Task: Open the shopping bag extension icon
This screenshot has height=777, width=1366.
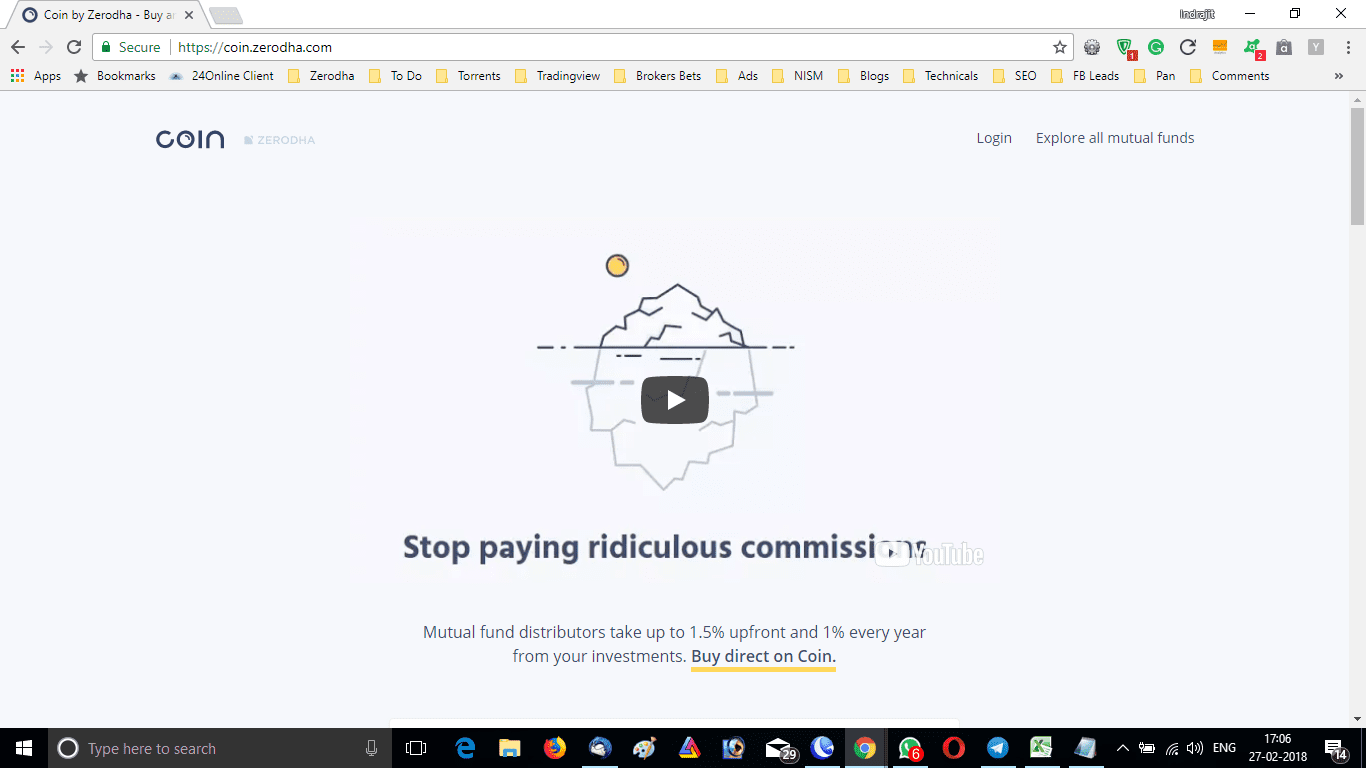Action: (1284, 47)
